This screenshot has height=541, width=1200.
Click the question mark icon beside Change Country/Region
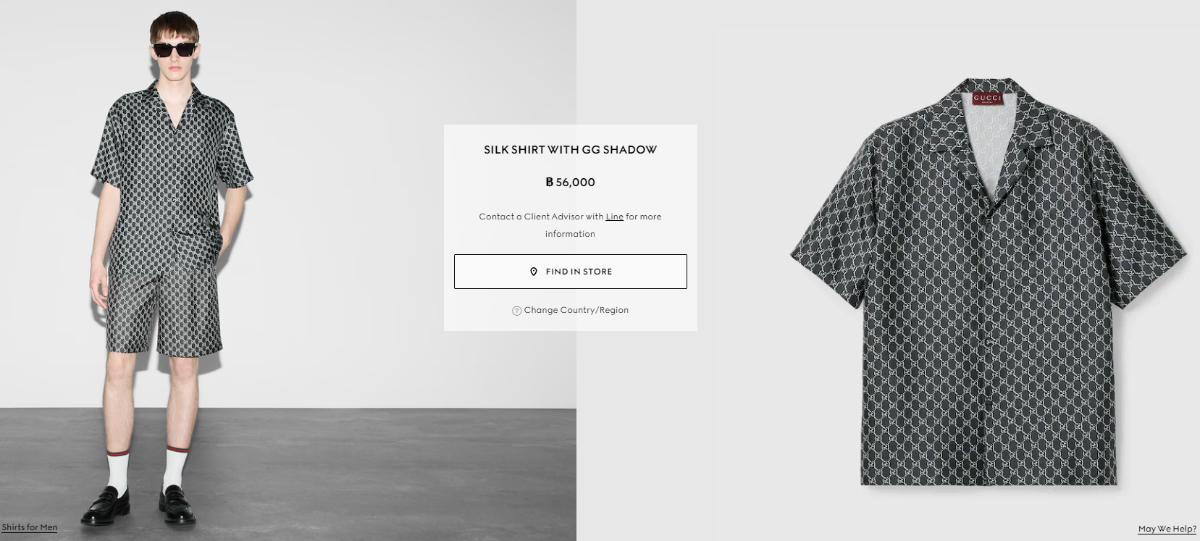[517, 311]
